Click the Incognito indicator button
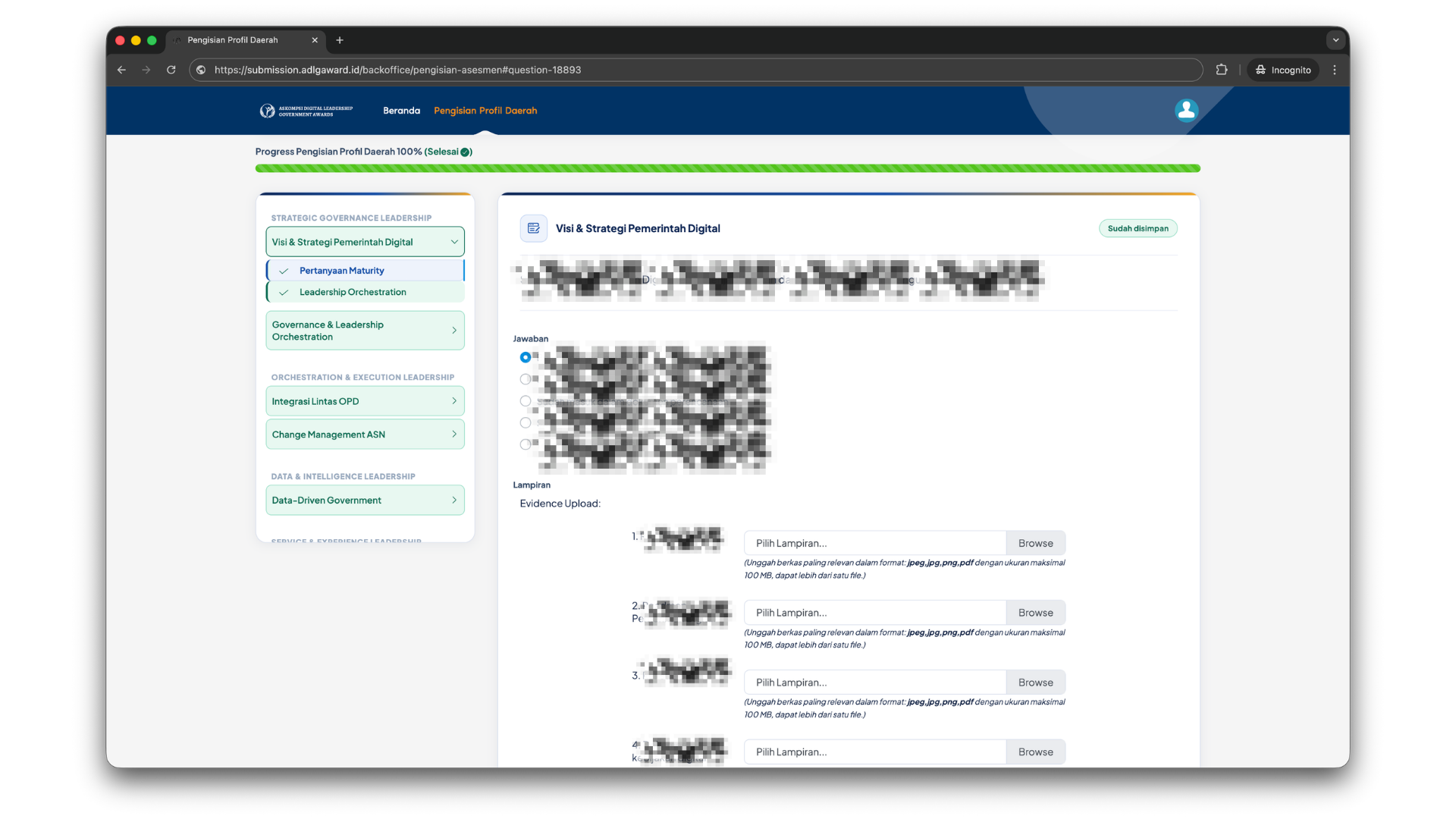This screenshot has height=819, width=1456. coord(1283,70)
